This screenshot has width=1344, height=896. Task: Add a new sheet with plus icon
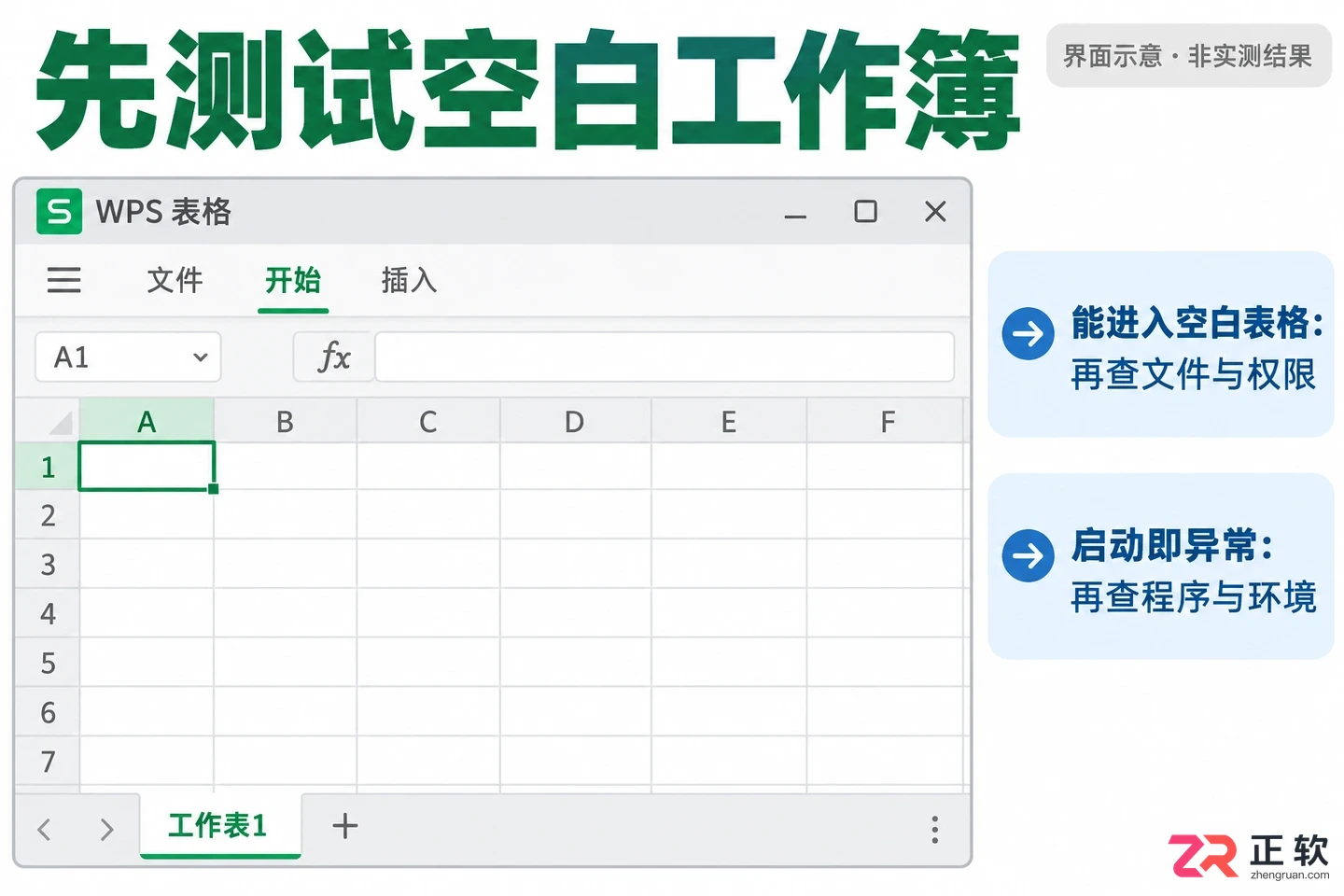click(x=345, y=826)
